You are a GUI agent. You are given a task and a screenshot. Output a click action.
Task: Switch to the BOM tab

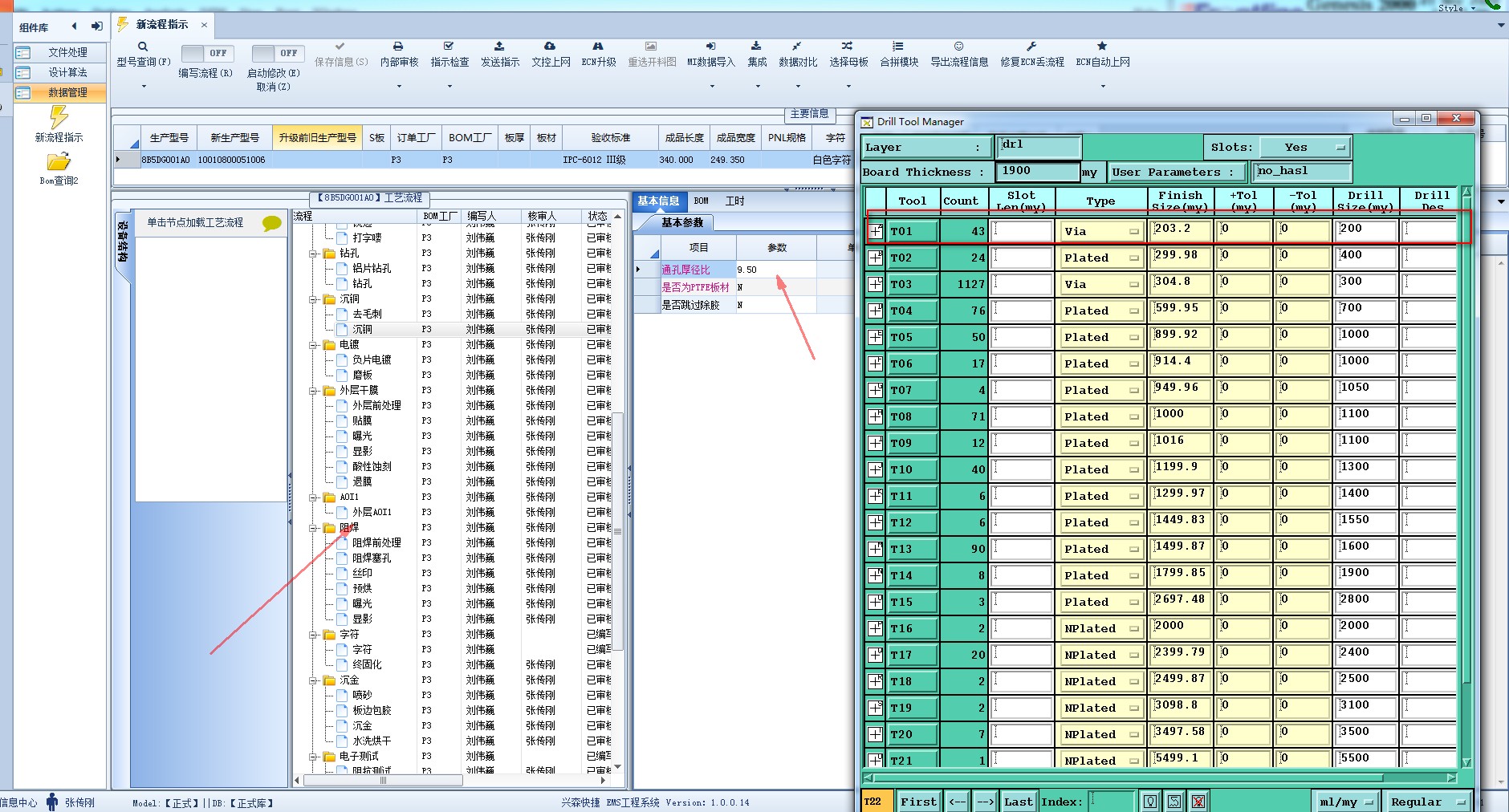pyautogui.click(x=702, y=201)
